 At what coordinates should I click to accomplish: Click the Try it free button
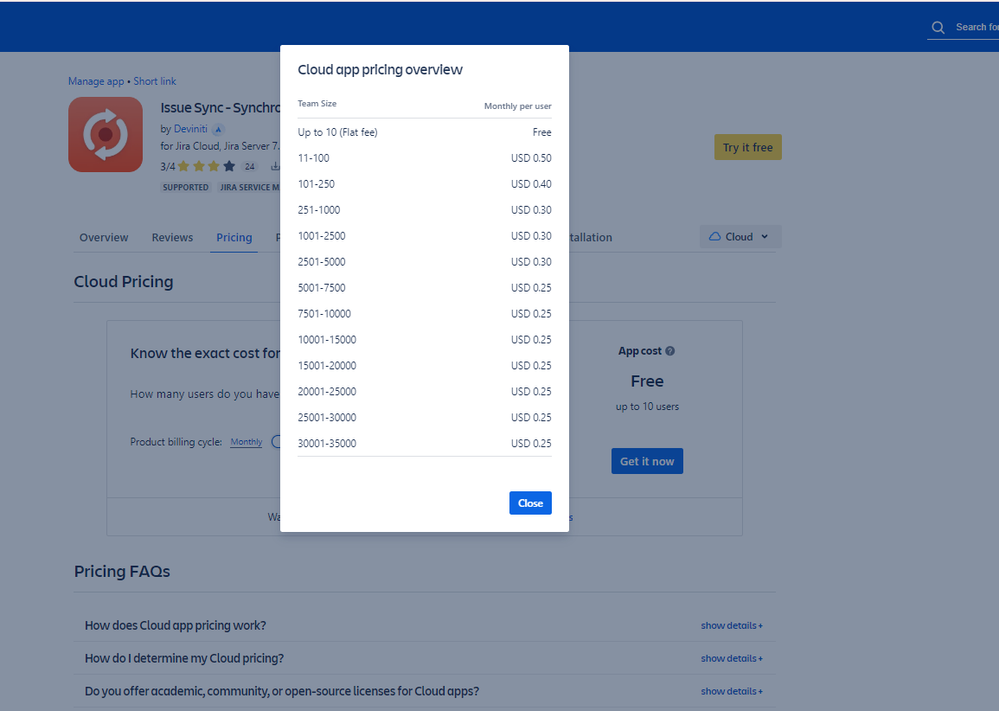pos(747,147)
